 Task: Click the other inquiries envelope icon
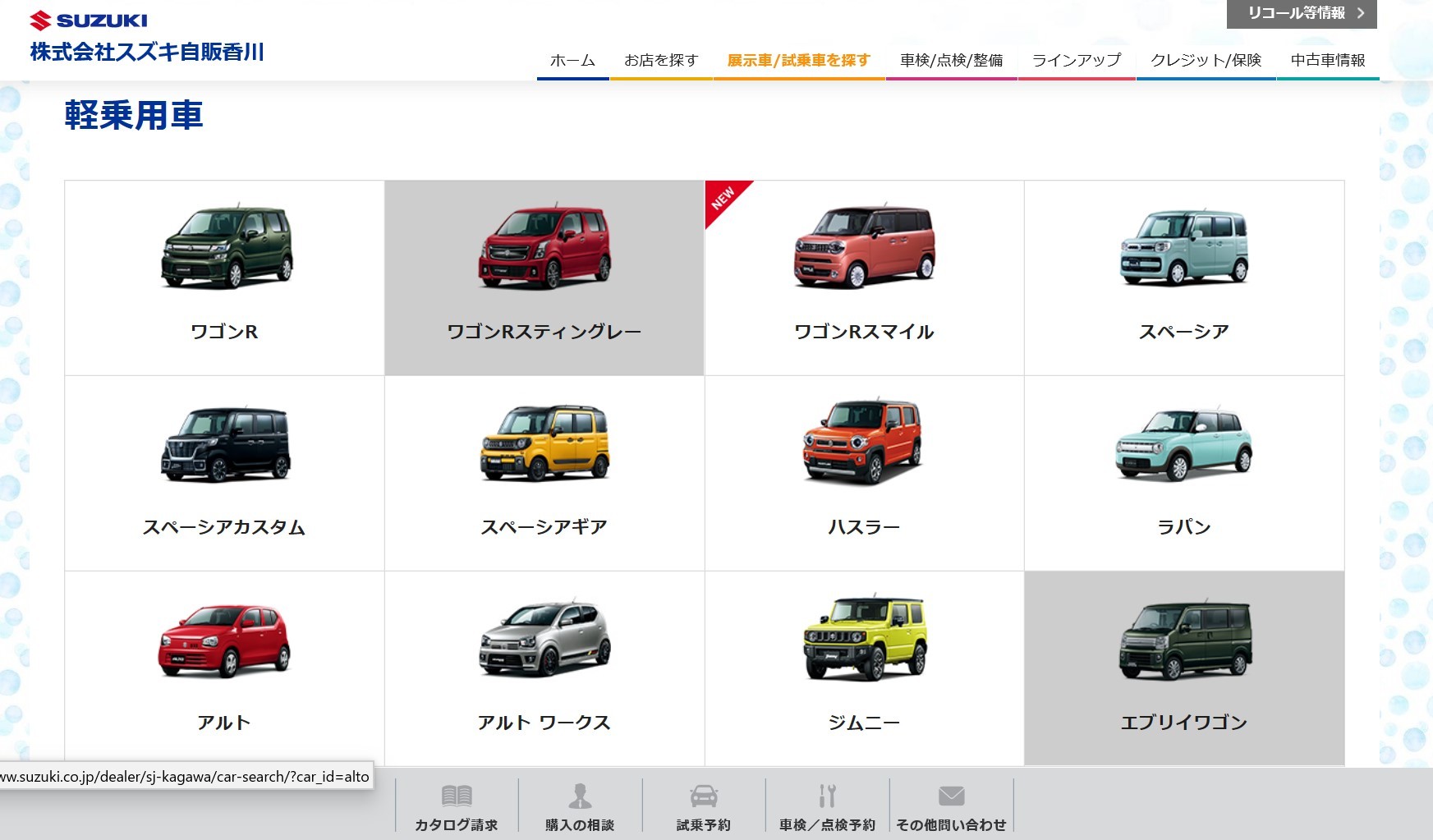tap(951, 796)
